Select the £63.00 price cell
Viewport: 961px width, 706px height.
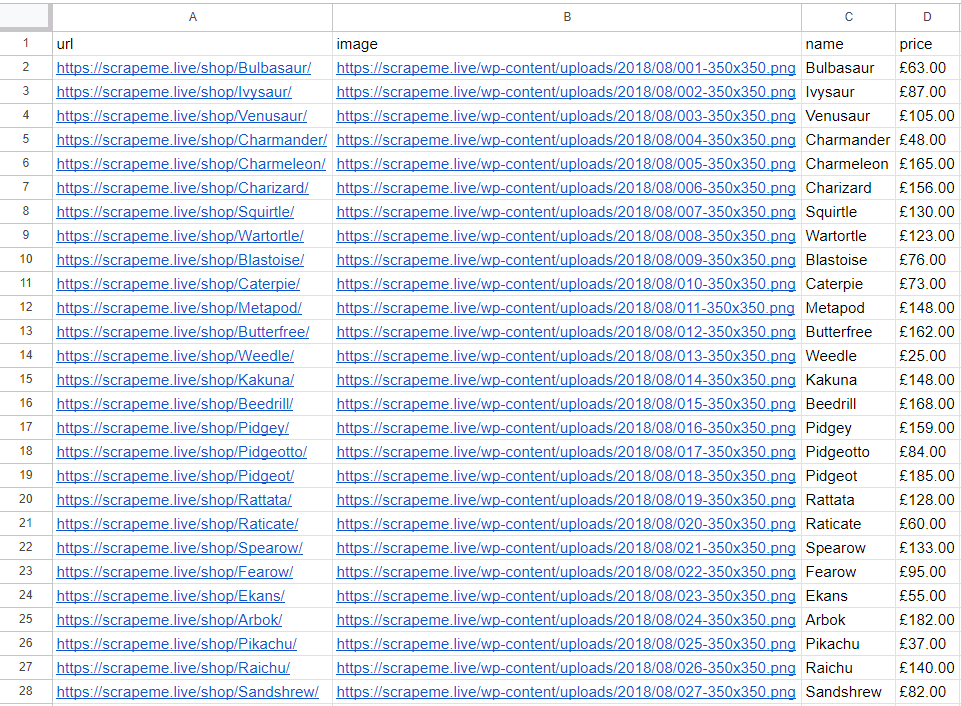tap(927, 68)
